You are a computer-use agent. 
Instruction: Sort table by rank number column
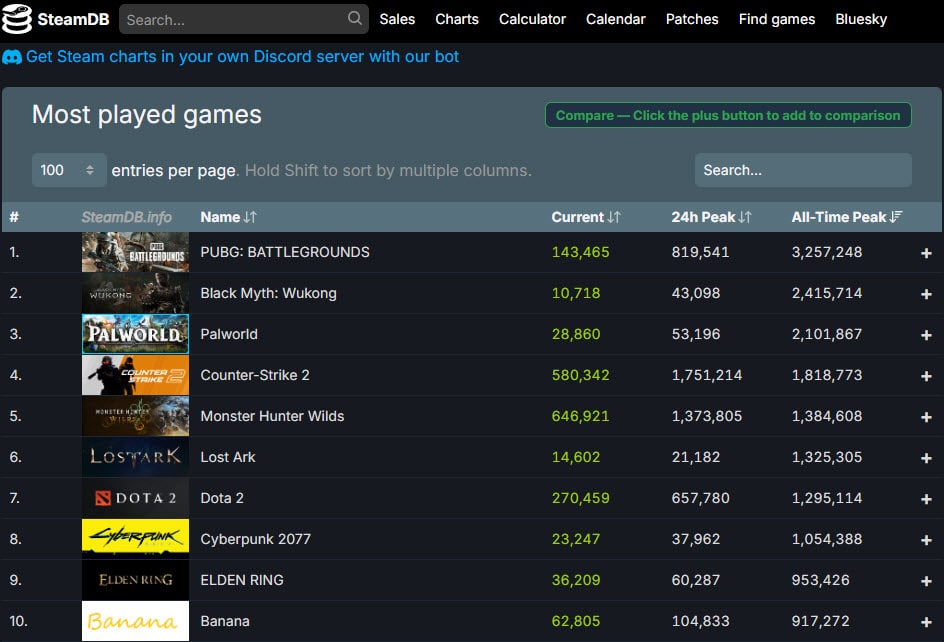tap(14, 217)
